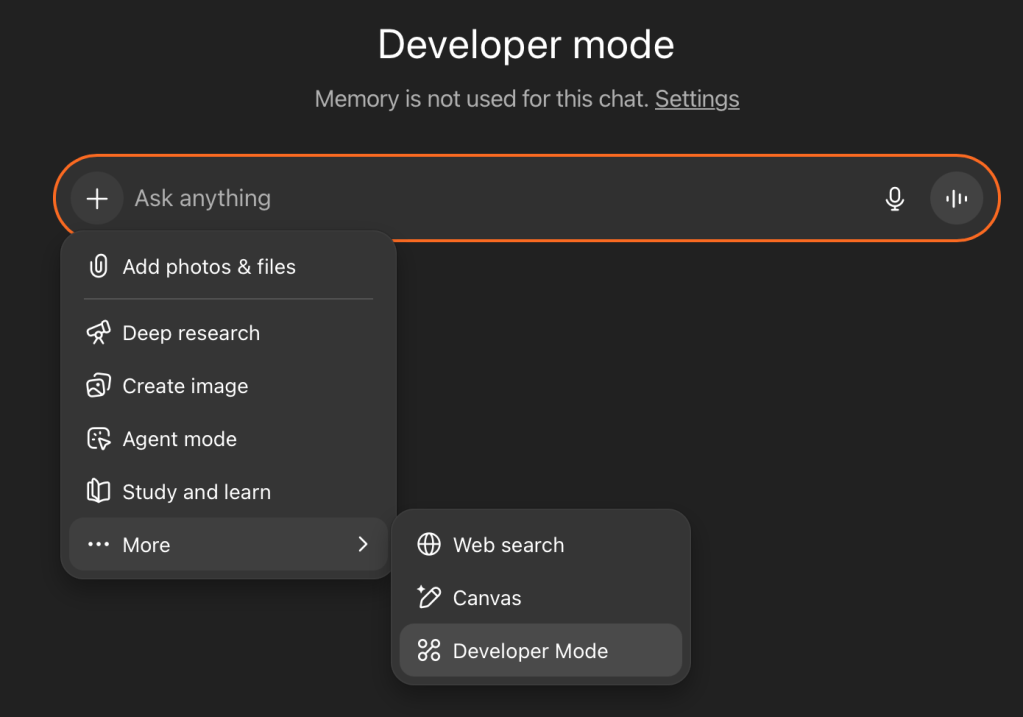Click the Agent mode icon
The height and width of the screenshot is (717, 1023).
tap(98, 439)
